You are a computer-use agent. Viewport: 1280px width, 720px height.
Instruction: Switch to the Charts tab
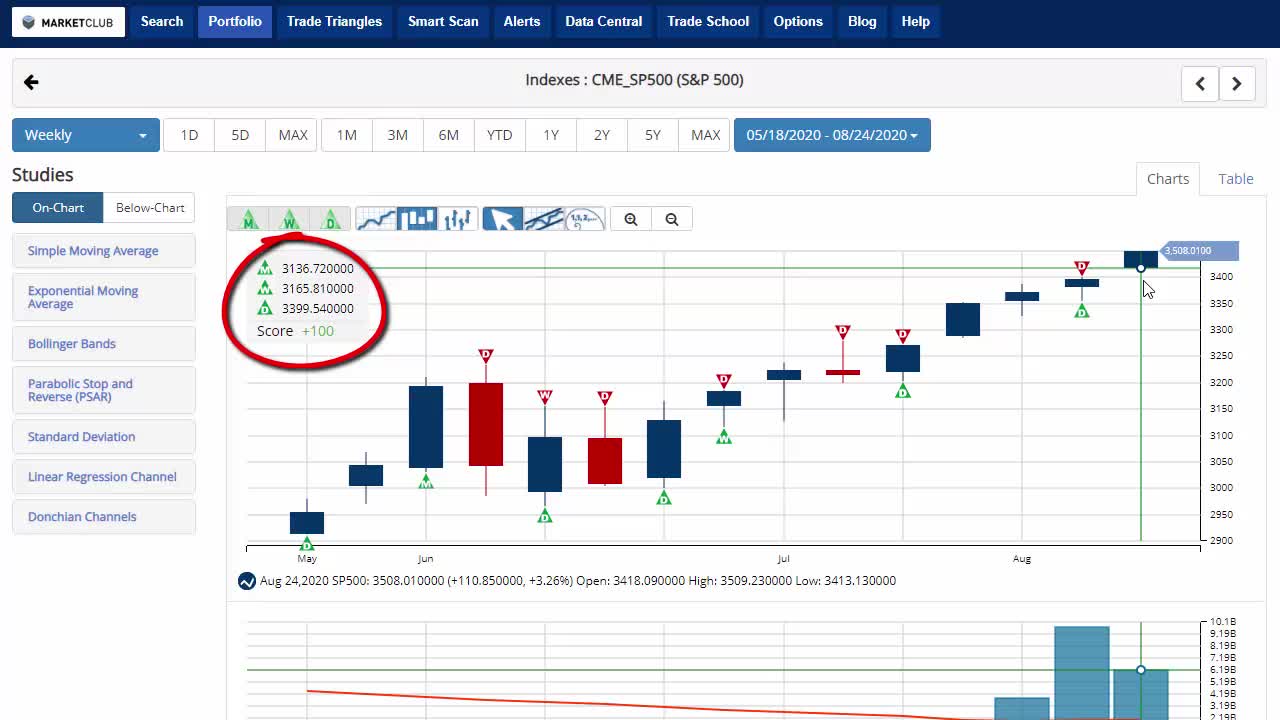[1168, 179]
